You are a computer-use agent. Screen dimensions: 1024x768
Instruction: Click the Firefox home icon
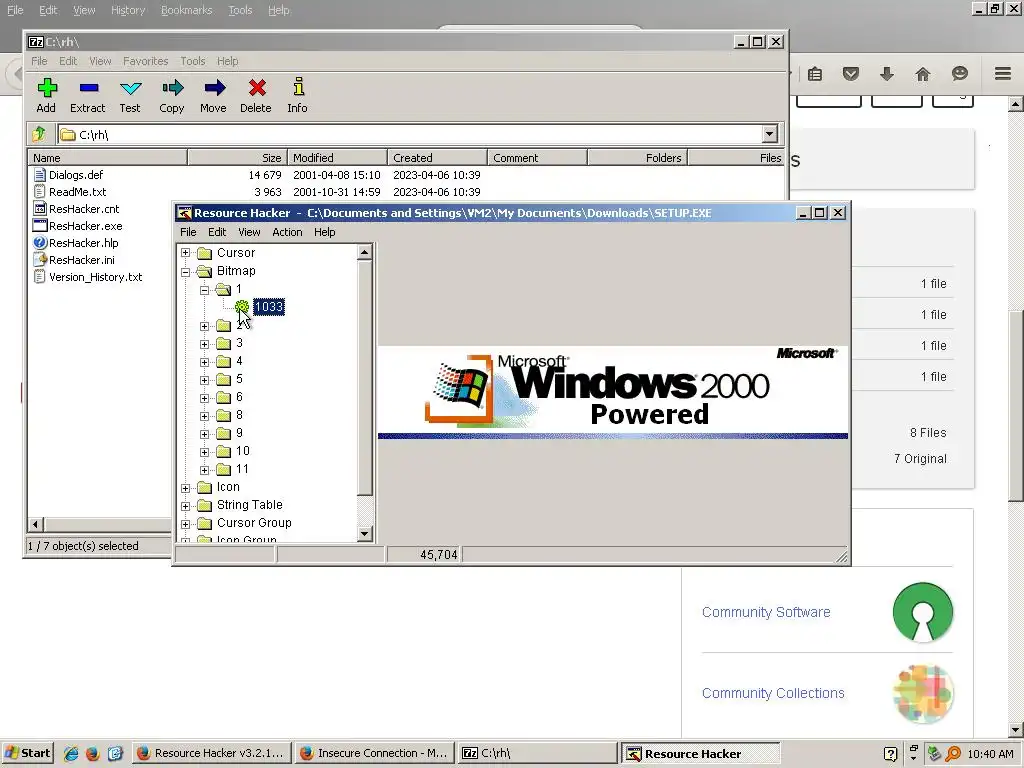[x=922, y=74]
